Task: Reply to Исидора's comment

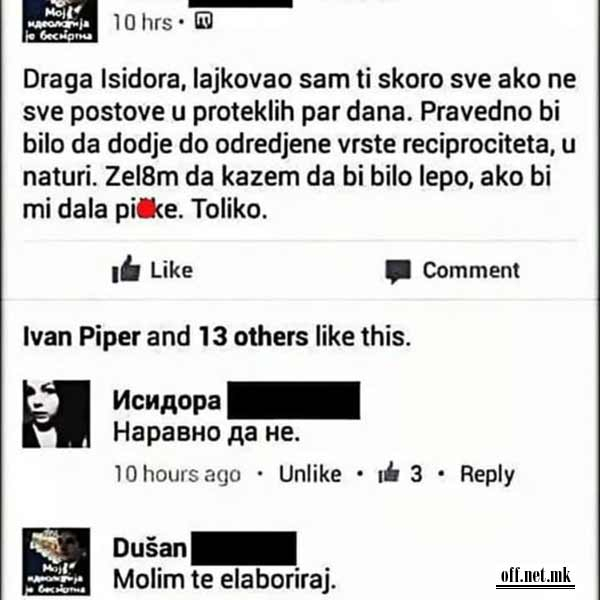Action: pos(487,475)
